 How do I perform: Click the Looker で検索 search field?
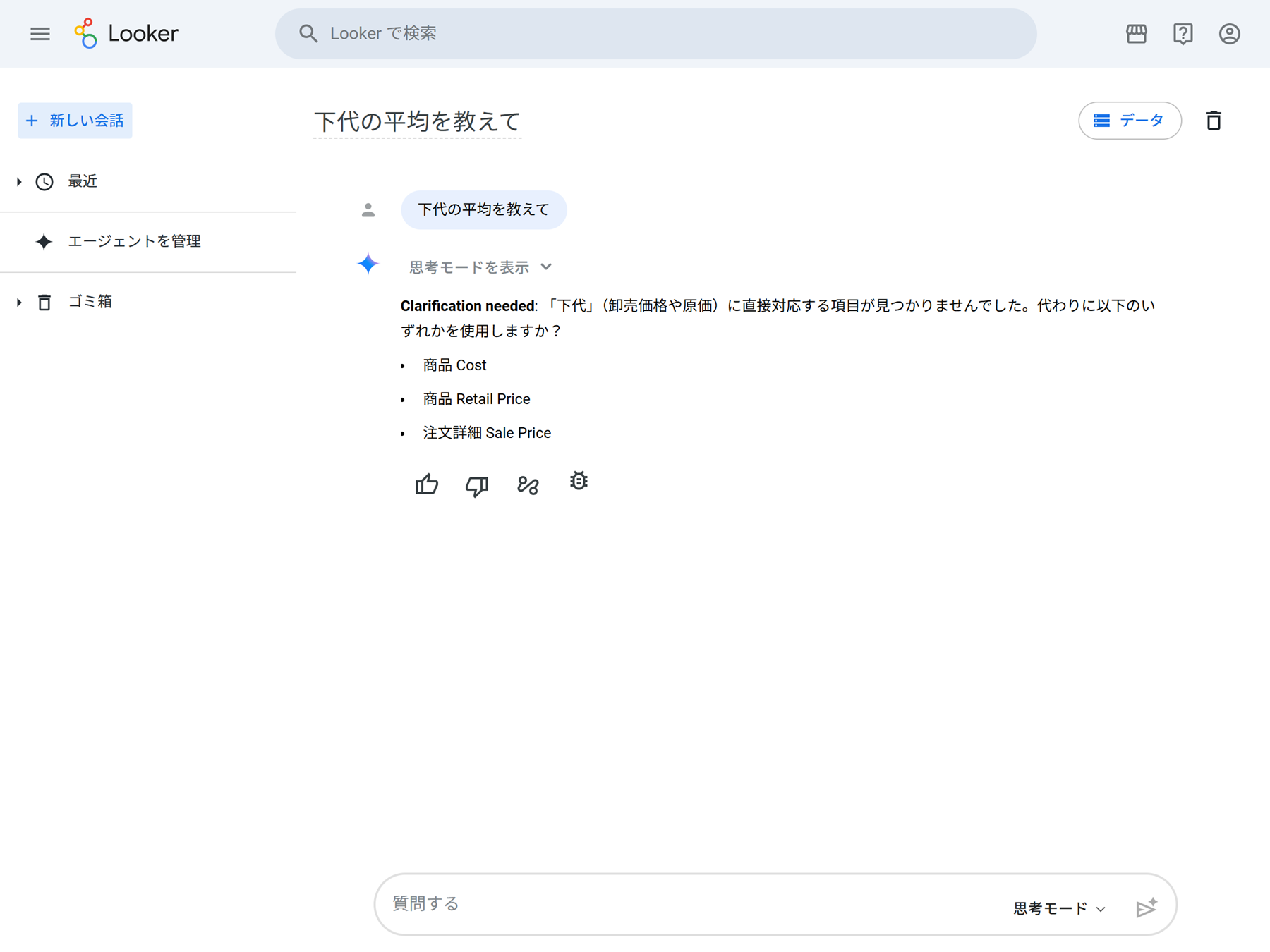click(655, 33)
